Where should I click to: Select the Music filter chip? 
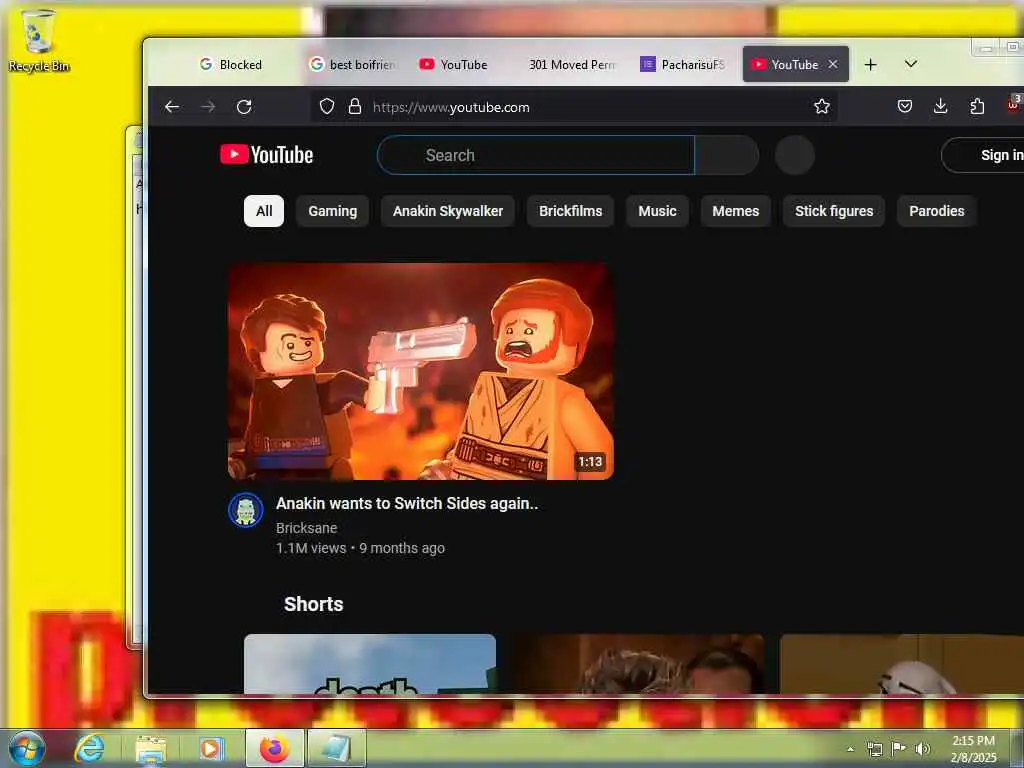click(657, 211)
